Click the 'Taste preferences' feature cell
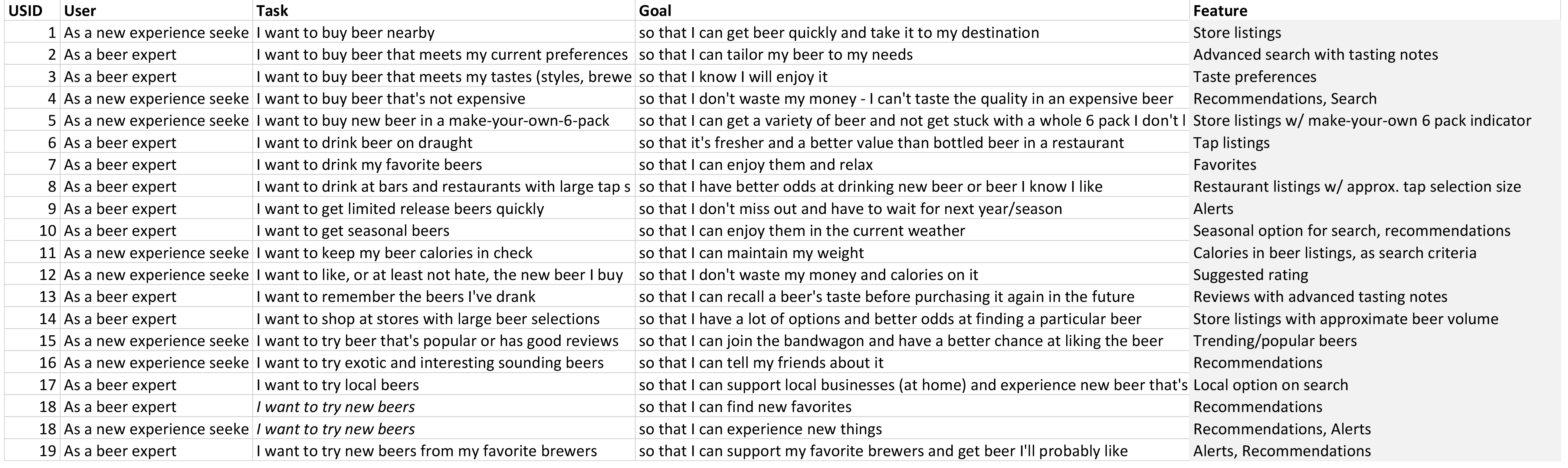 click(1375, 77)
